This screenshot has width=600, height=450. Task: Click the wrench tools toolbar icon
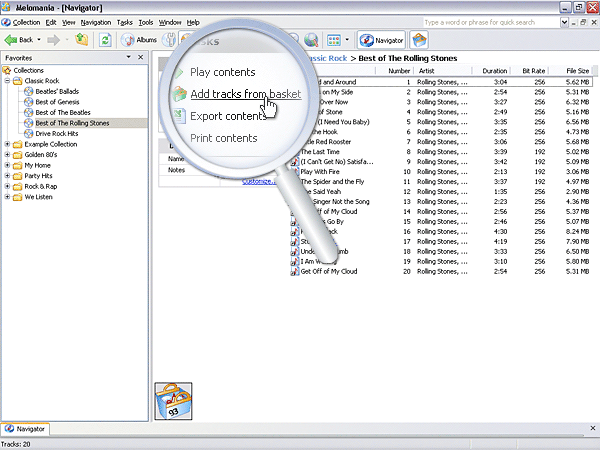169,40
